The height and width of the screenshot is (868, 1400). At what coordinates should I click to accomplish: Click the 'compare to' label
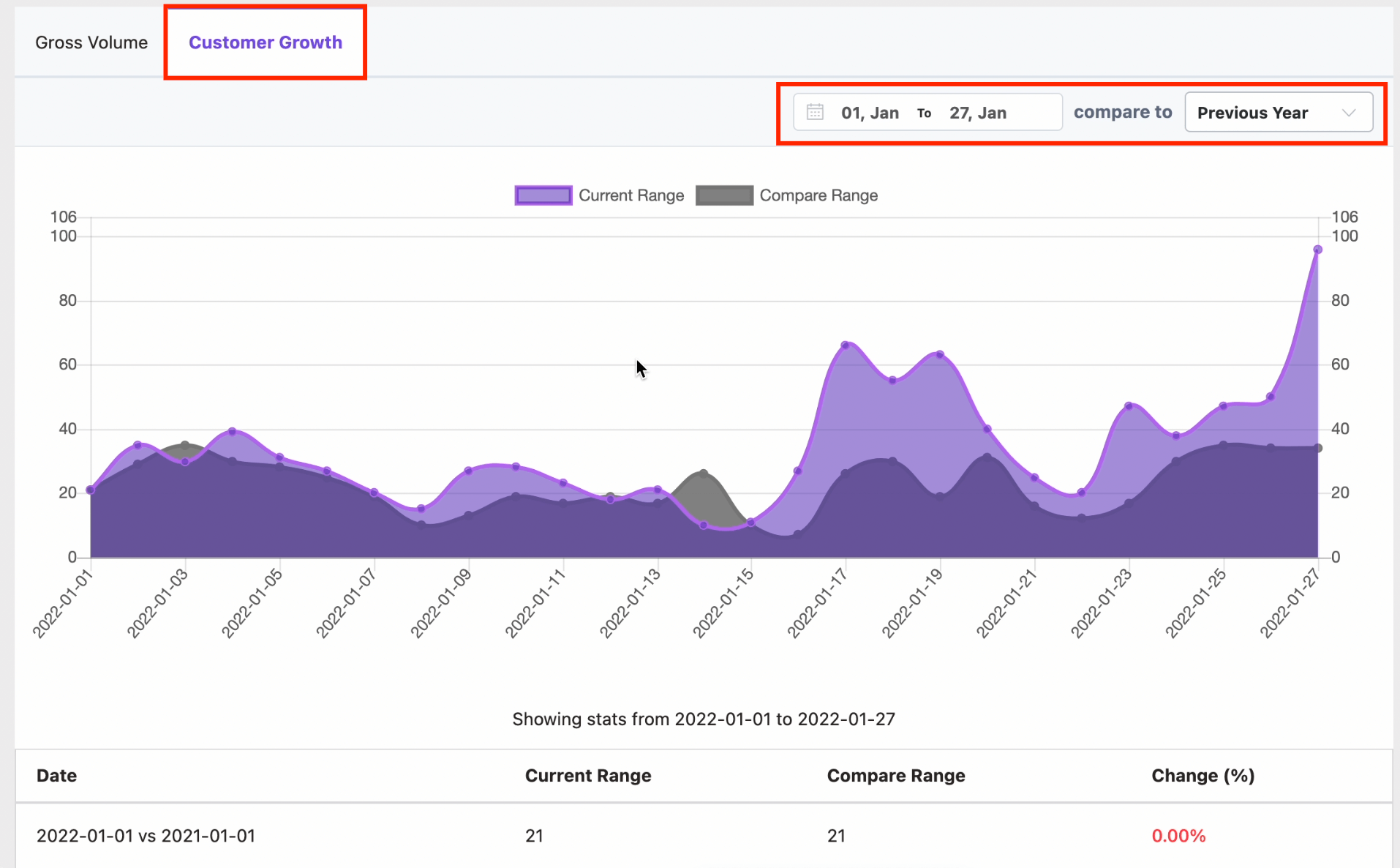coord(1123,112)
